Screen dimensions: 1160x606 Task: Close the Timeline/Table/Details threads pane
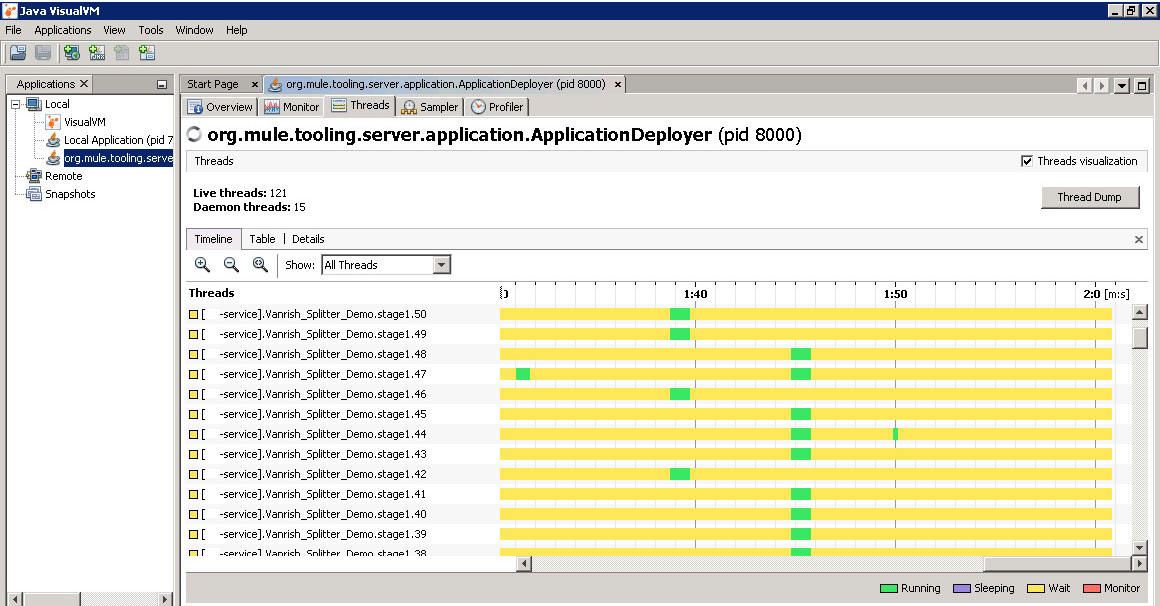coord(1139,239)
